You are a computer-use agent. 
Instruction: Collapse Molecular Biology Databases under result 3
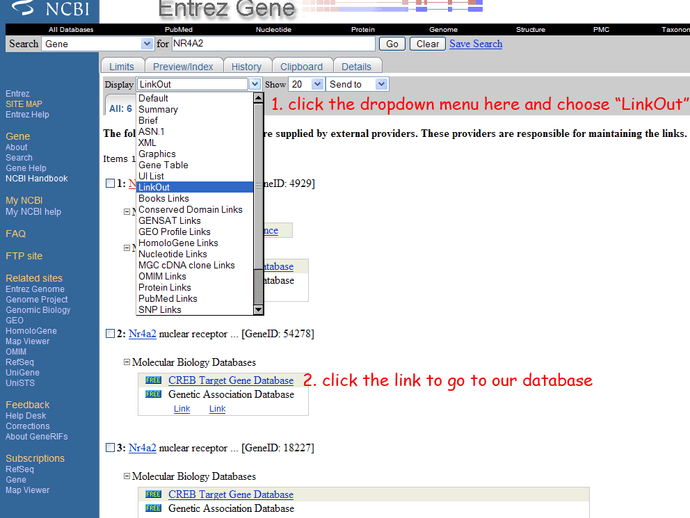127,476
